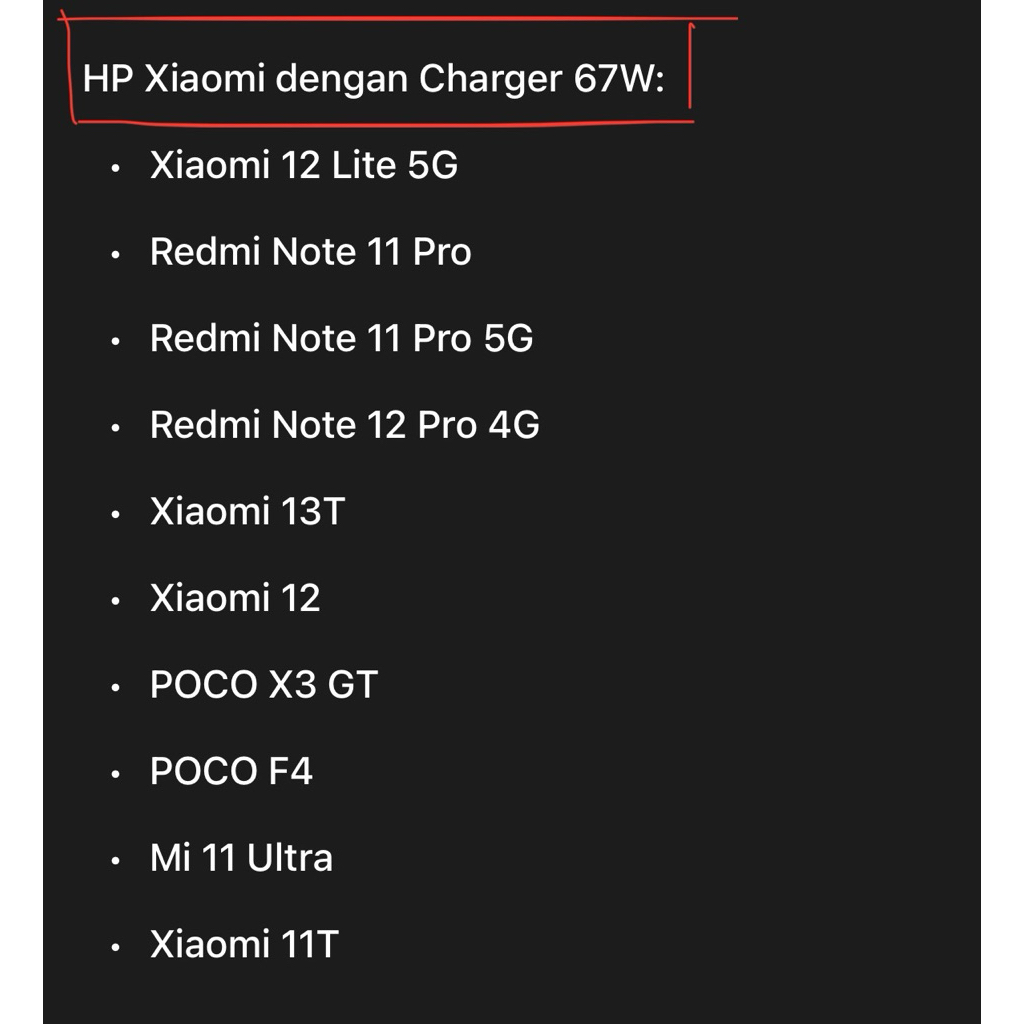Select the POCO X3 GT item
This screenshot has width=1024, height=1024.
(x=264, y=685)
